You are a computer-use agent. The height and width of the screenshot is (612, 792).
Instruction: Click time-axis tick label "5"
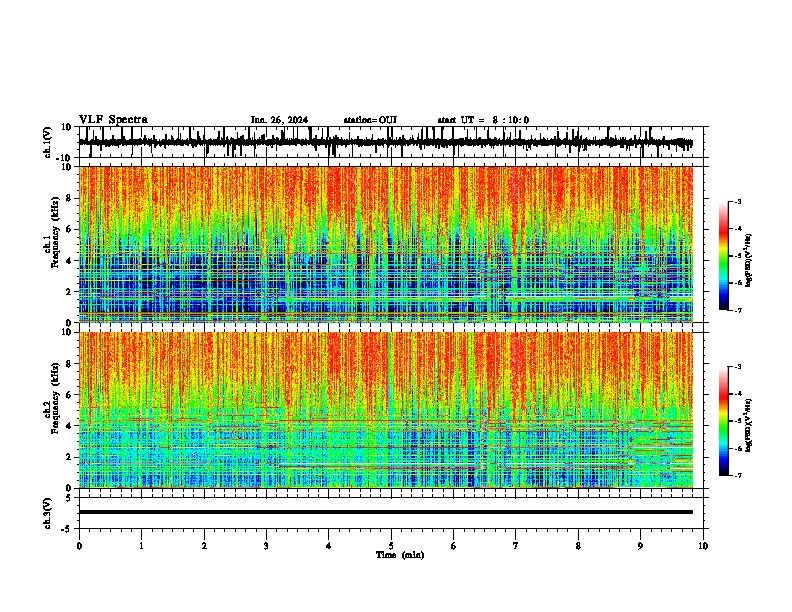[391, 546]
